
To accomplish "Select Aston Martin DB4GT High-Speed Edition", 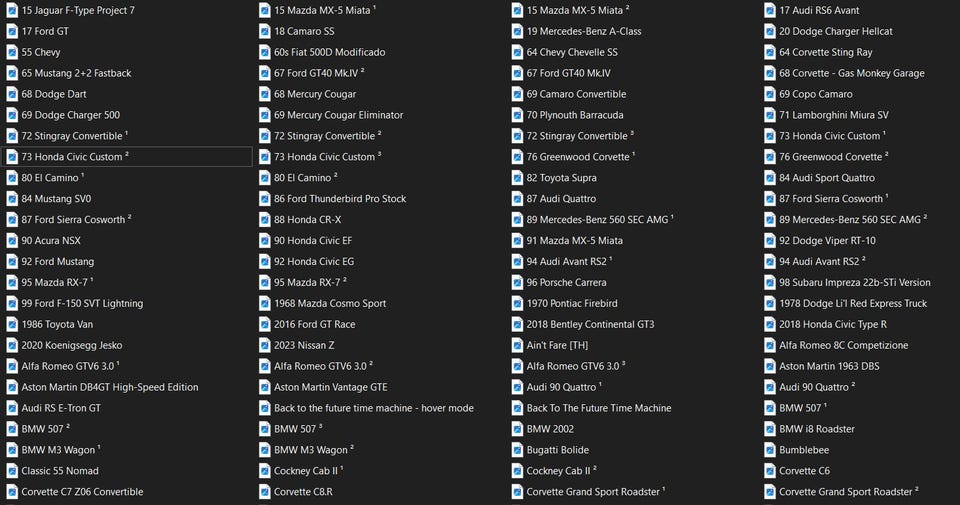I will coord(110,387).
